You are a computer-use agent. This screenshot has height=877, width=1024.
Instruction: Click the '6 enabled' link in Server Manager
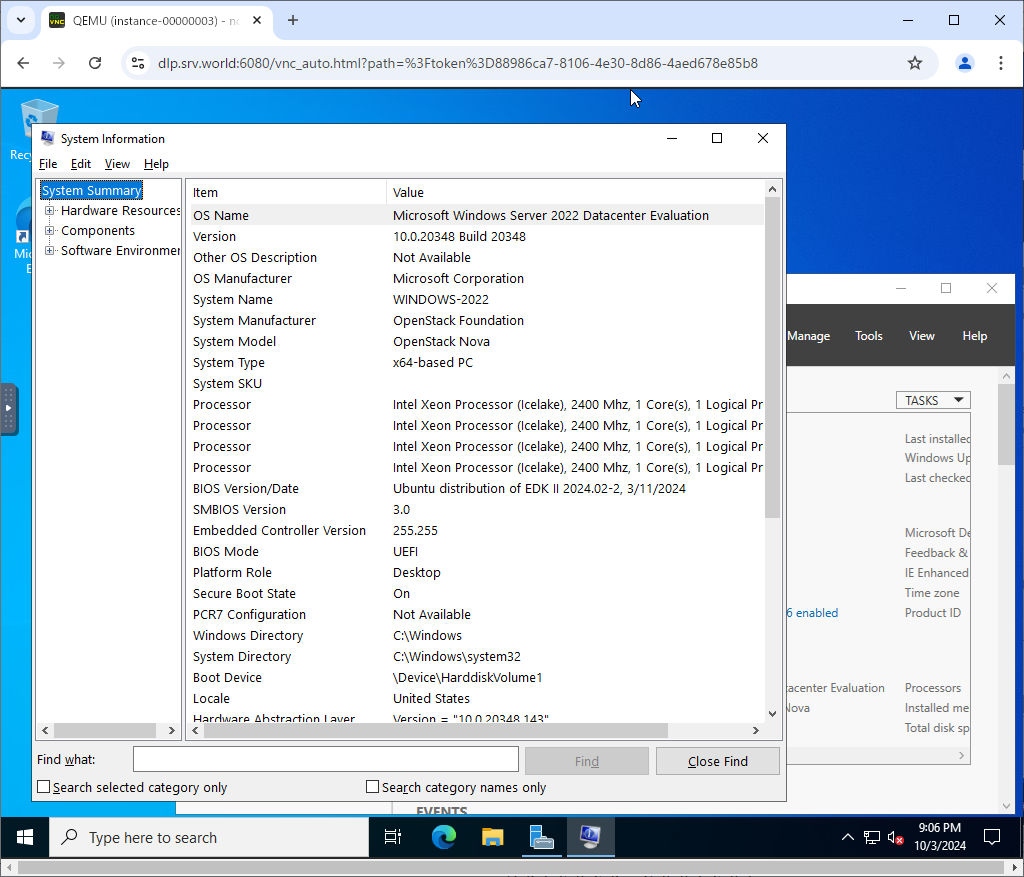click(x=812, y=613)
